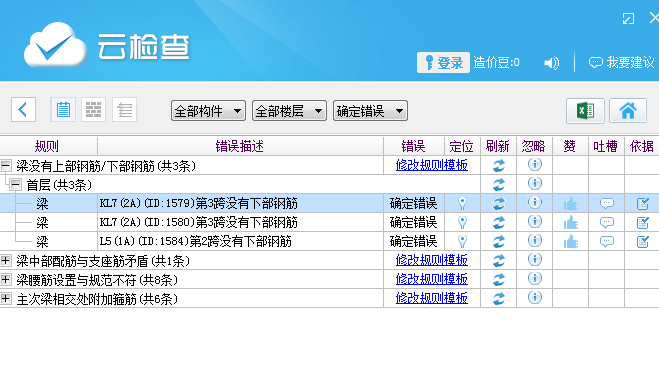Refresh the KL7 ID:1580 row
This screenshot has height=382, width=659.
498,223
